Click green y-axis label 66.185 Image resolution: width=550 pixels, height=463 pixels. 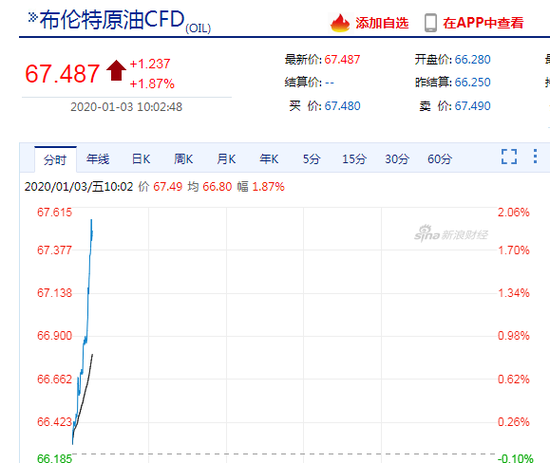point(54,458)
